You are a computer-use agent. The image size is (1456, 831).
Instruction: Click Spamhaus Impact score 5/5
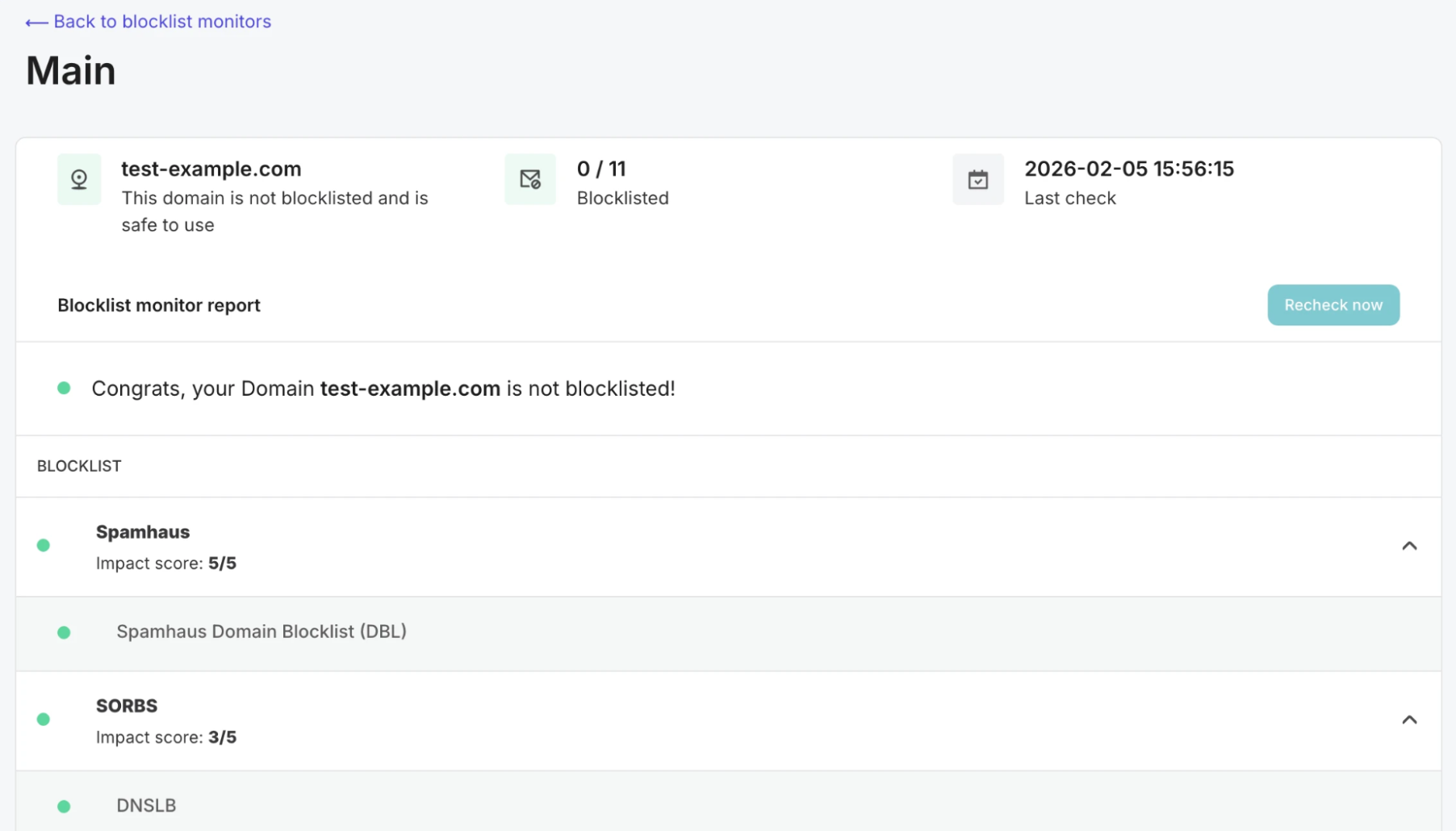pos(166,564)
